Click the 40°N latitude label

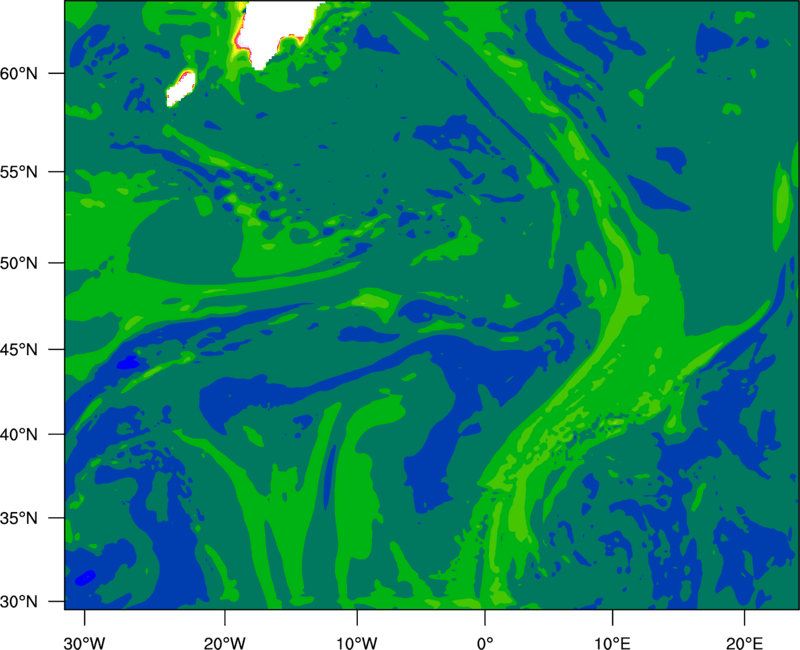tap(19, 435)
